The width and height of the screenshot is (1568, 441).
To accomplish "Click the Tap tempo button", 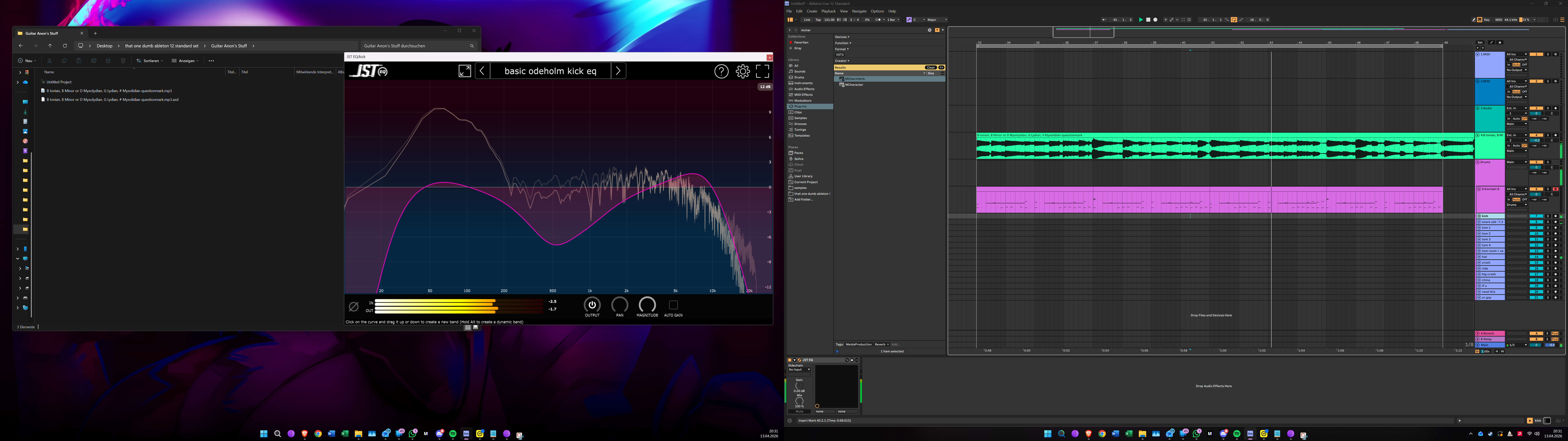I will click(x=818, y=19).
